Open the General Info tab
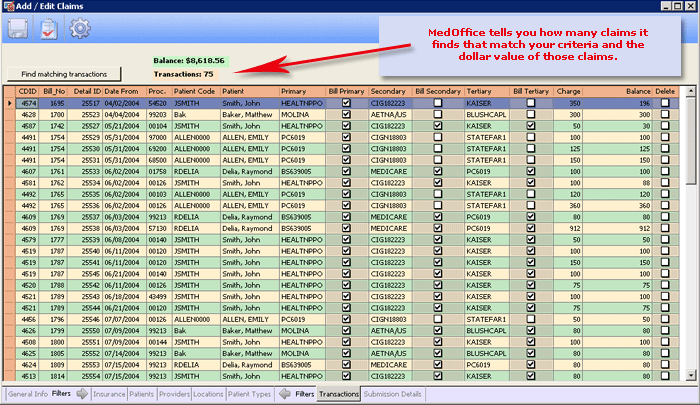Viewport: 700px width, 405px height. coord(27,395)
